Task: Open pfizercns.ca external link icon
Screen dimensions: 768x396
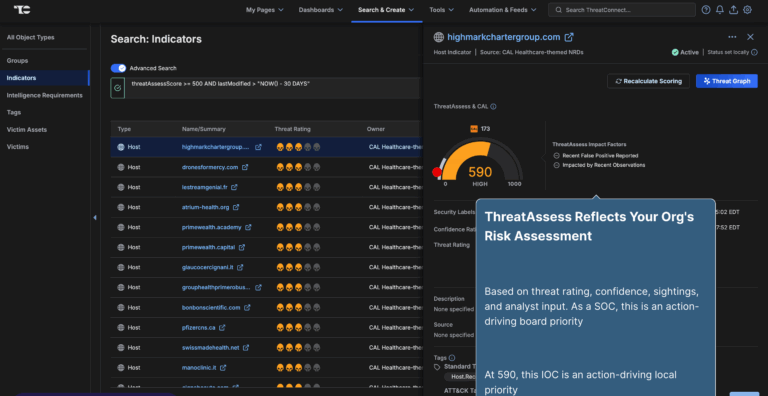Action: click(x=222, y=327)
